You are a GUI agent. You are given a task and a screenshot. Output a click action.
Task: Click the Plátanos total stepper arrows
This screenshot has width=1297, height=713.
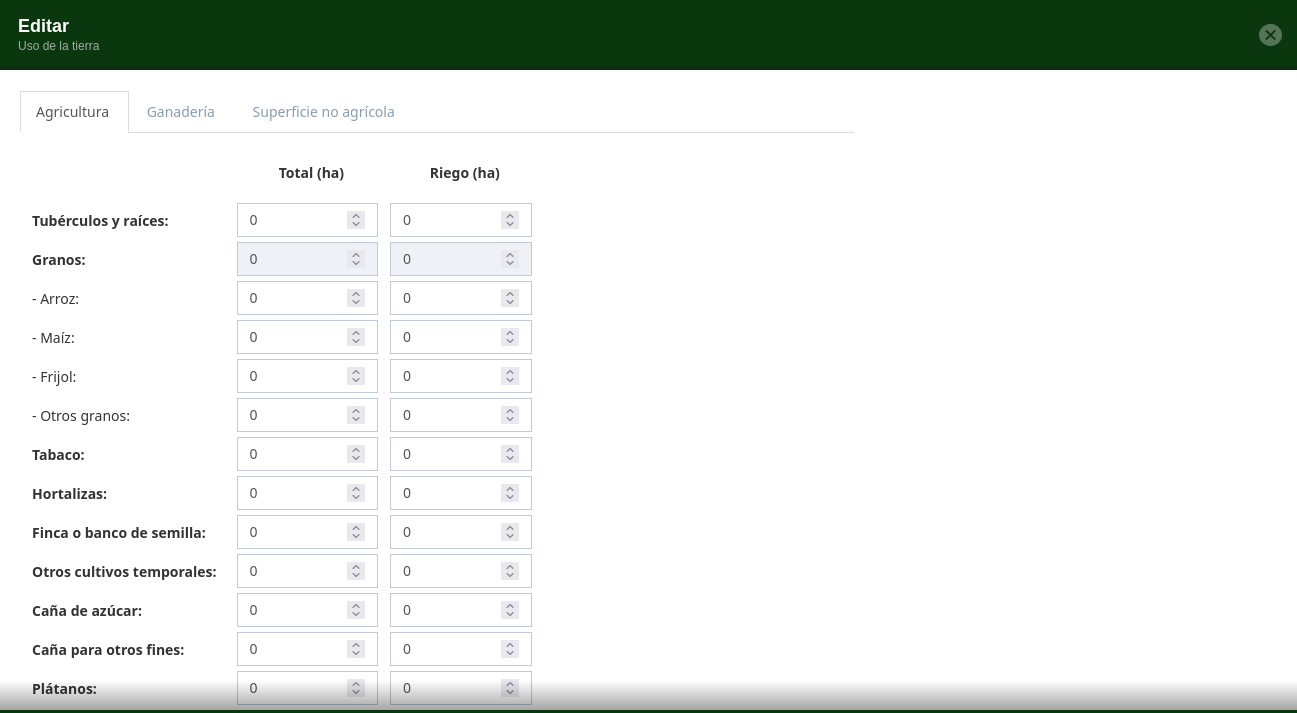pyautogui.click(x=356, y=688)
